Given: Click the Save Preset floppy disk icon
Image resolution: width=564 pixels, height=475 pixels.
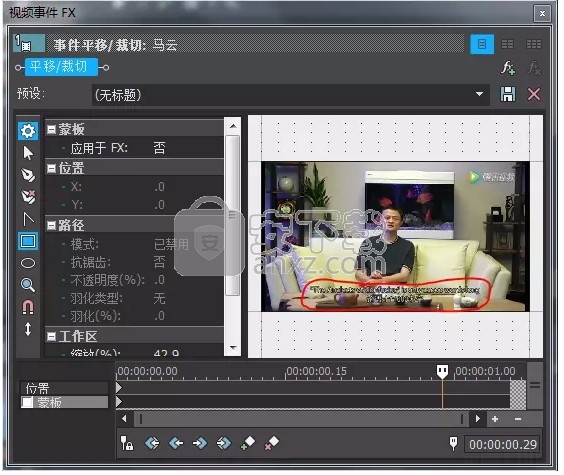Looking at the screenshot, I should coord(508,94).
